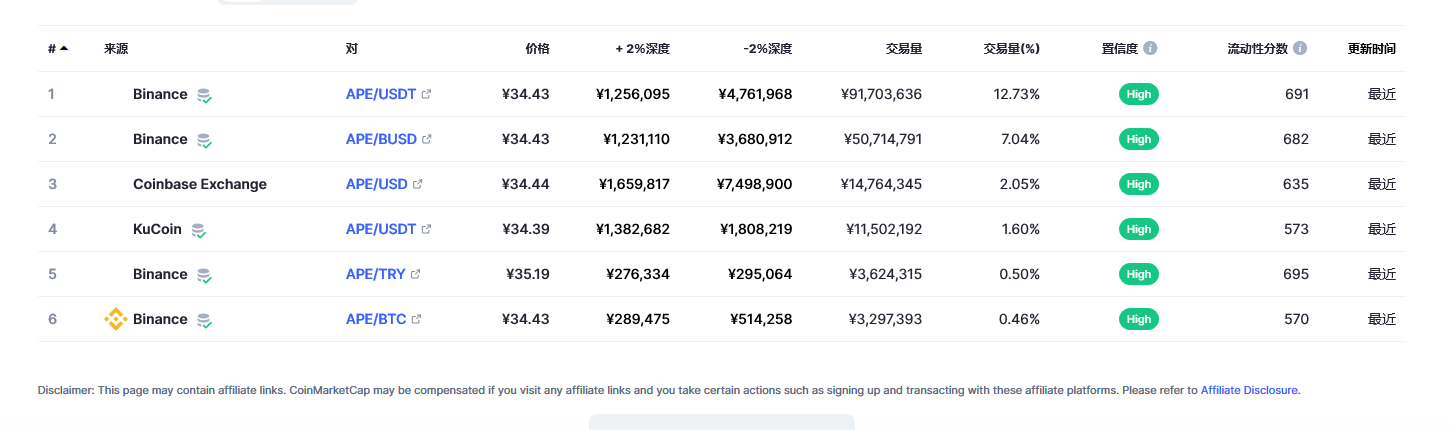Click the external-link icon beside APE/USD
The height and width of the screenshot is (430, 1450).
click(x=418, y=184)
